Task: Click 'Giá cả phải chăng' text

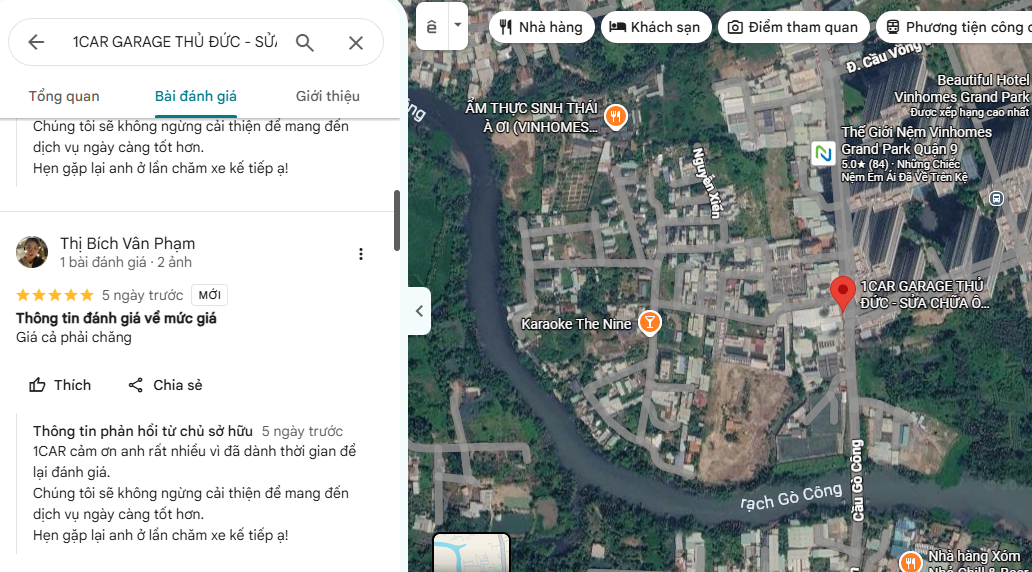Action: click(74, 338)
